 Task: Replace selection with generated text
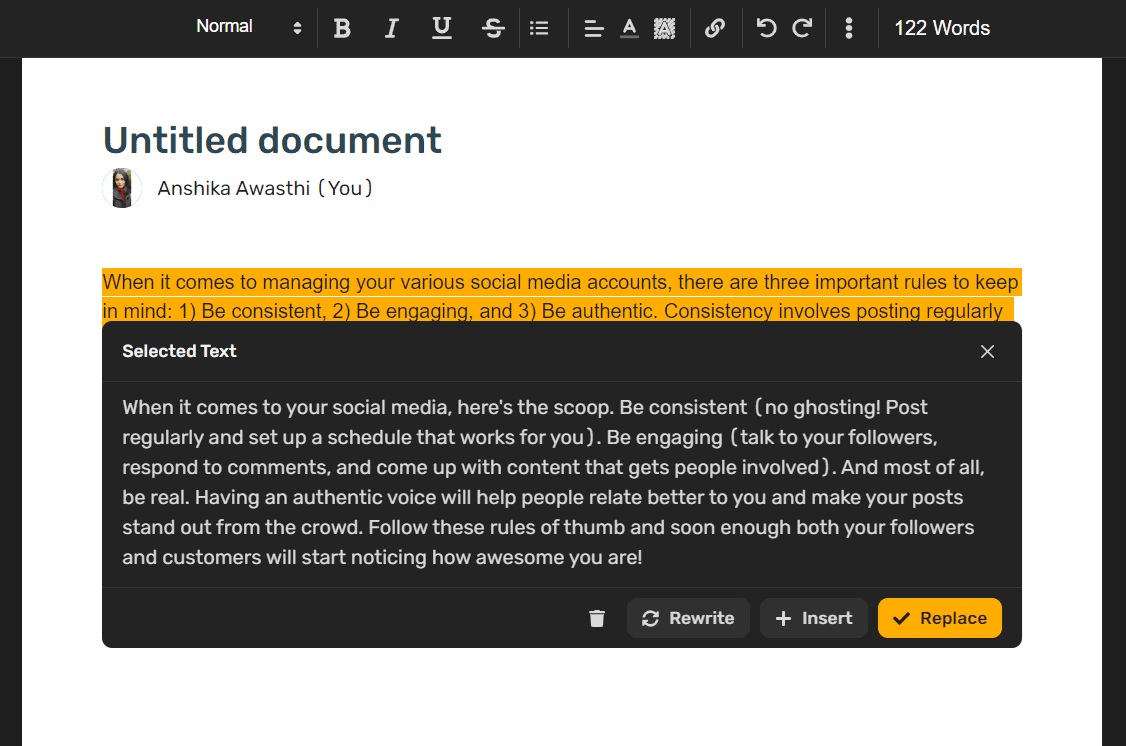[939, 618]
